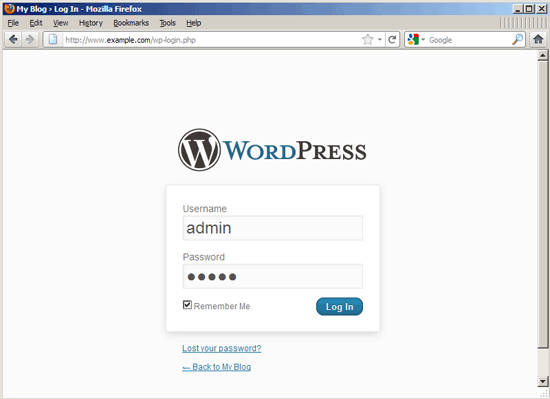Click the page icon in address bar
The height and width of the screenshot is (399, 550).
click(53, 39)
